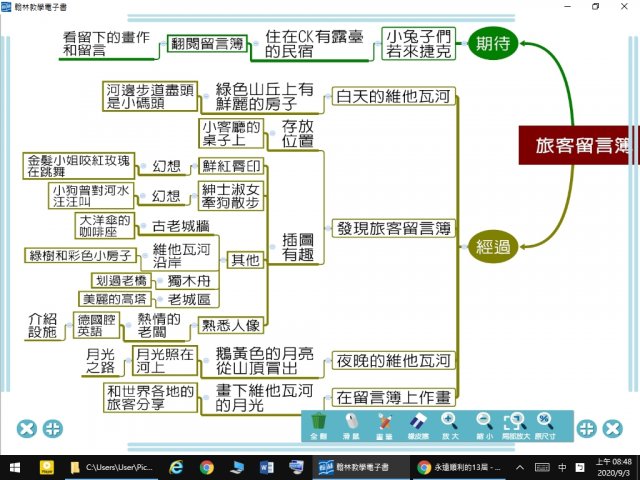
Task: Open Google Chrome tab 永遠順利的13屆 in taskbar
Action: tap(444, 467)
